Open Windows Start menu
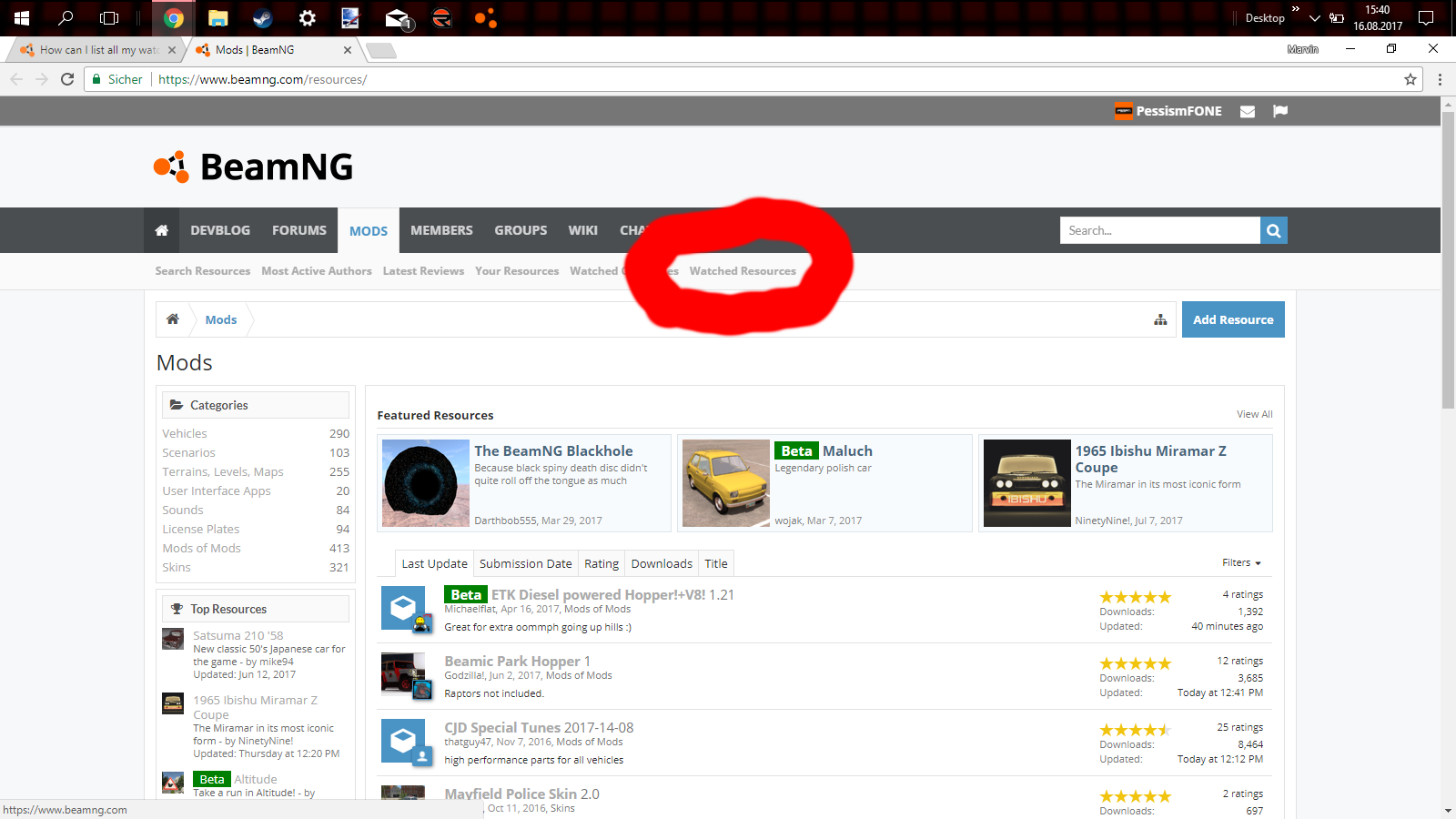 click(22, 17)
